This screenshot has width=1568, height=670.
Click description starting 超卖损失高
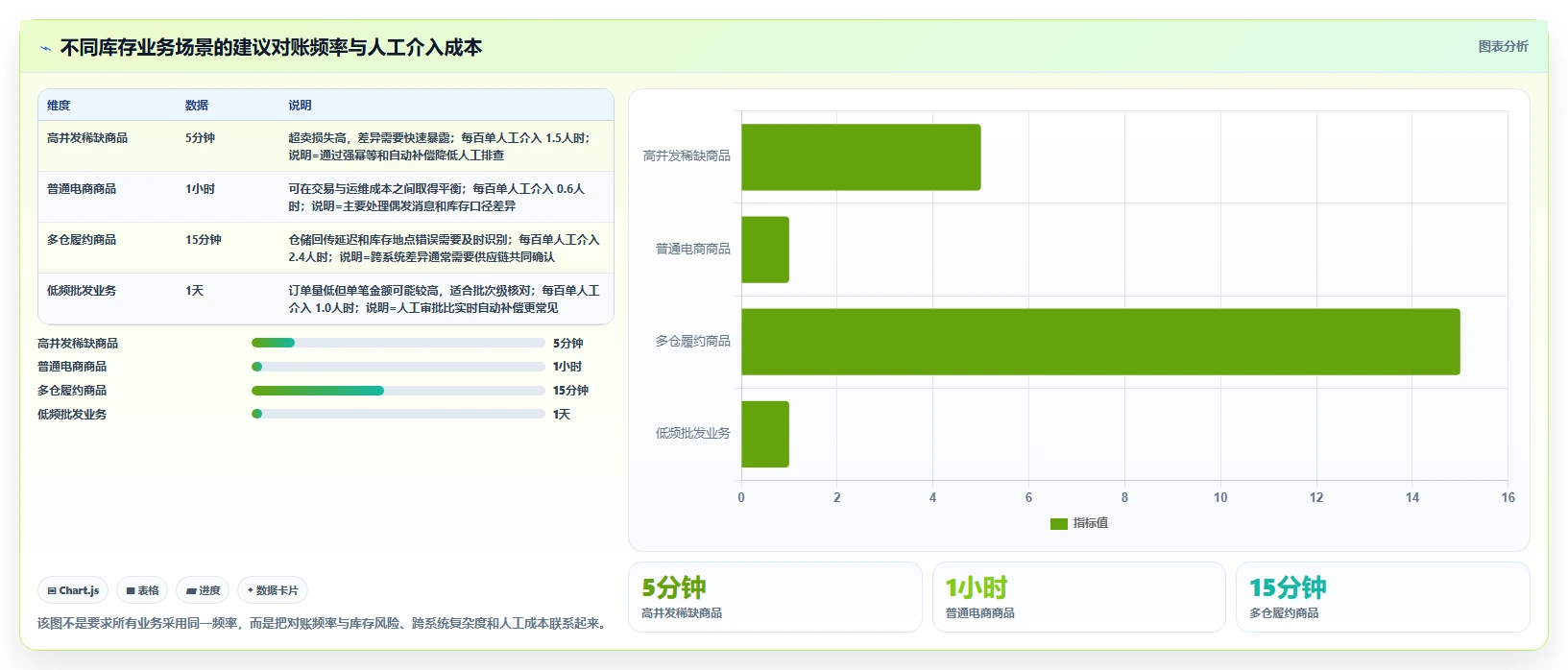click(440, 147)
